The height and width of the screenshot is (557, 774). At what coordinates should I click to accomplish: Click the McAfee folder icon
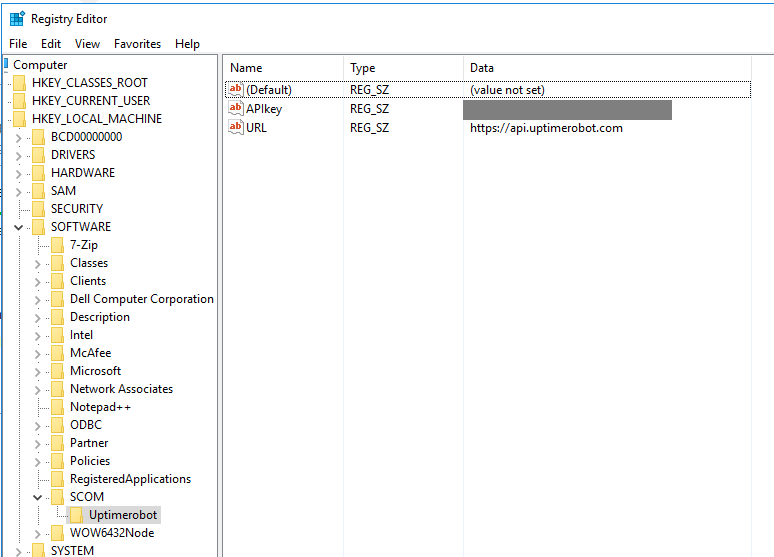pyautogui.click(x=57, y=353)
